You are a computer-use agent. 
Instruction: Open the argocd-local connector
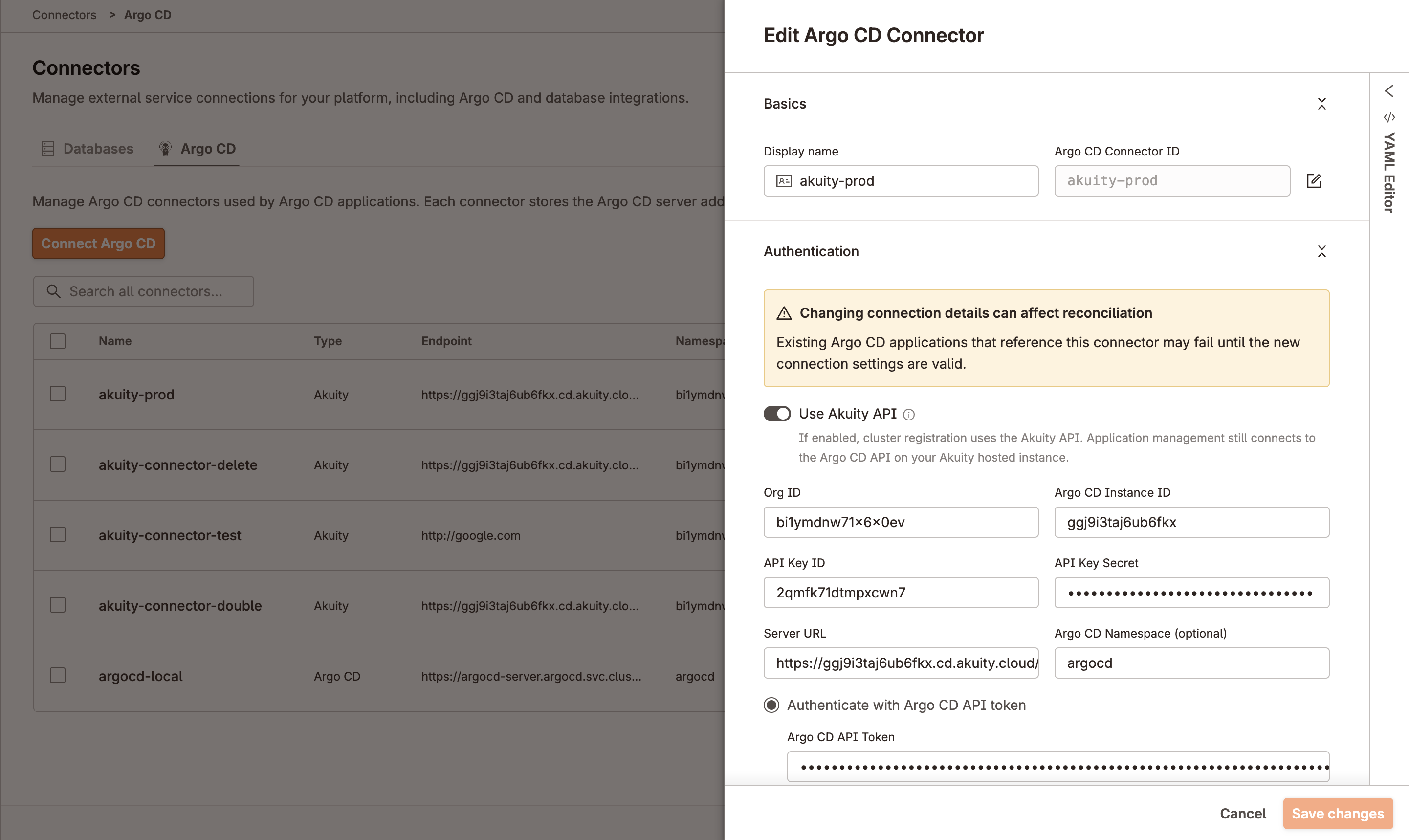click(x=140, y=676)
